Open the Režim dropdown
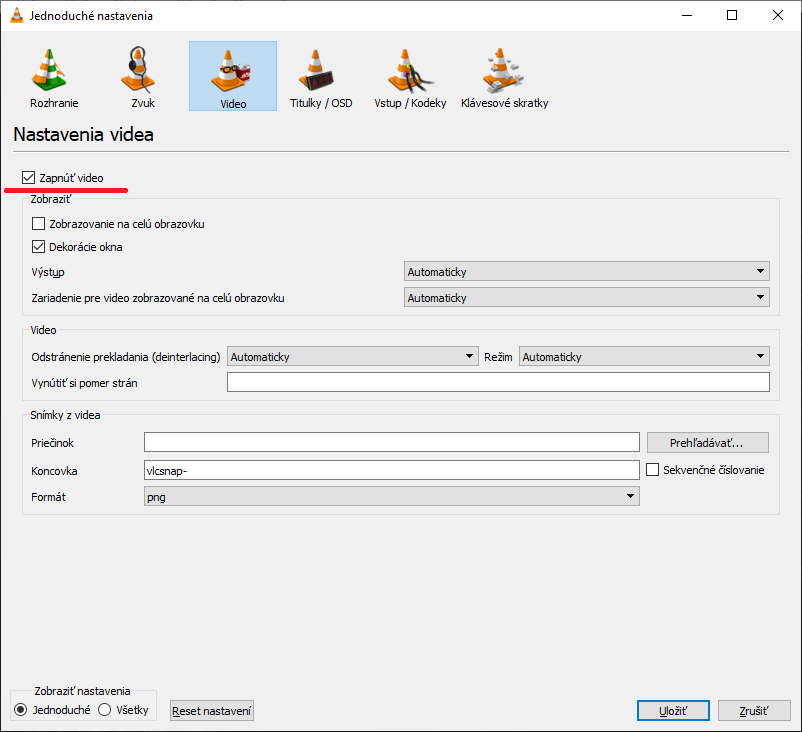The height and width of the screenshot is (732, 802). pos(644,356)
